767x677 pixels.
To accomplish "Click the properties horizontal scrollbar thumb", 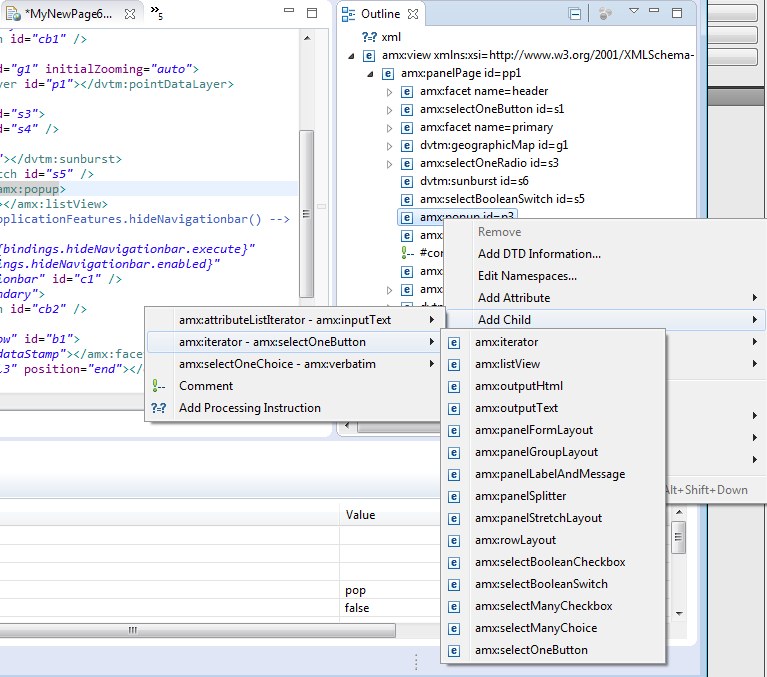I will point(197,630).
